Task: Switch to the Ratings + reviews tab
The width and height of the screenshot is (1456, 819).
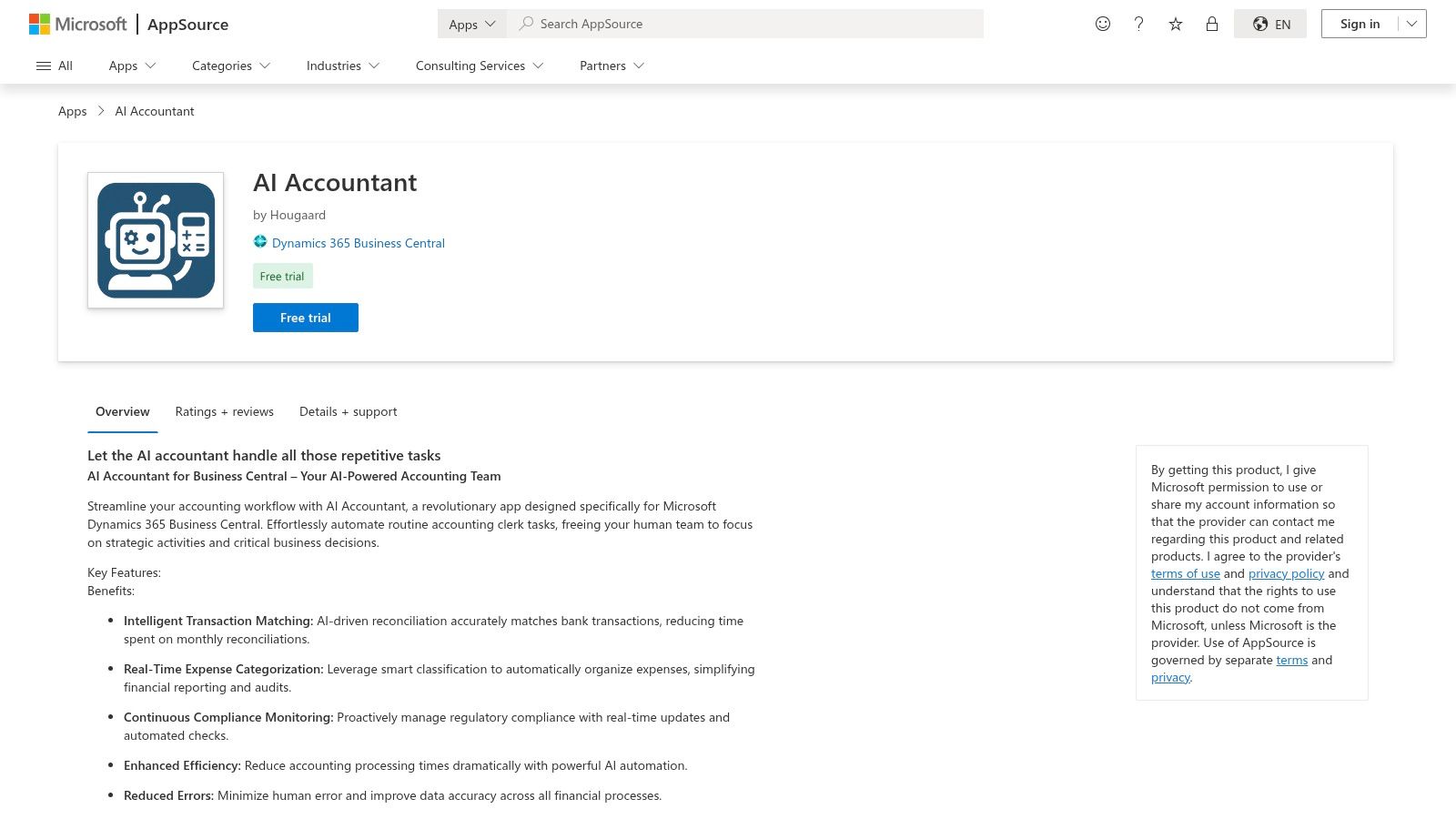Action: tap(224, 411)
